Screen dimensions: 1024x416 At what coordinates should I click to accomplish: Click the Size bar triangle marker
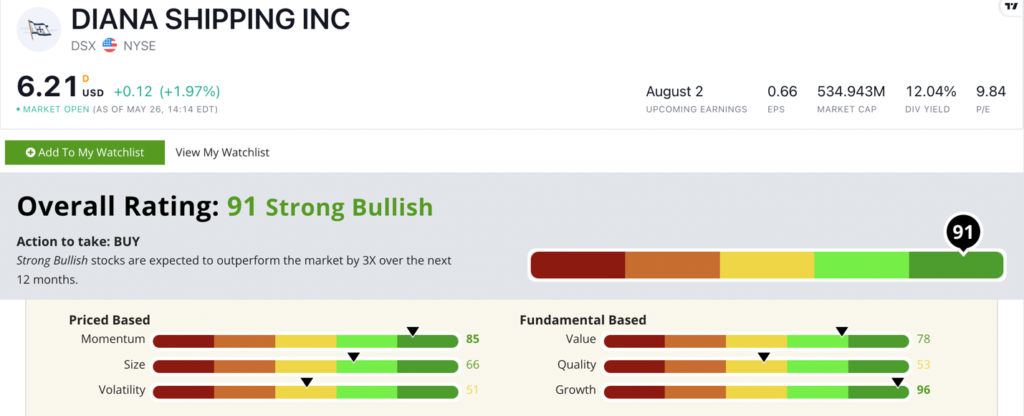click(x=353, y=356)
